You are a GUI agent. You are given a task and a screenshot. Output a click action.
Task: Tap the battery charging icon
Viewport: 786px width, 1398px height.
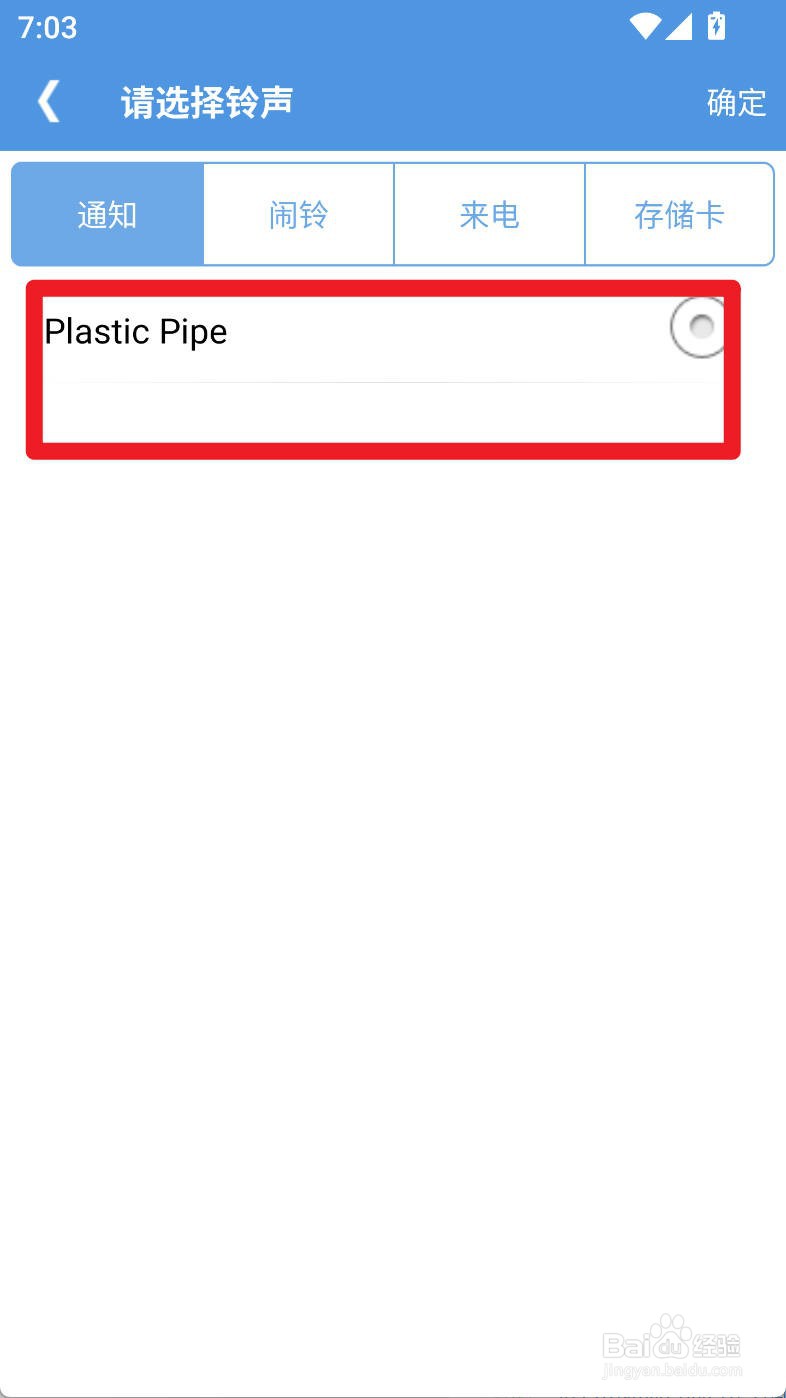click(716, 27)
